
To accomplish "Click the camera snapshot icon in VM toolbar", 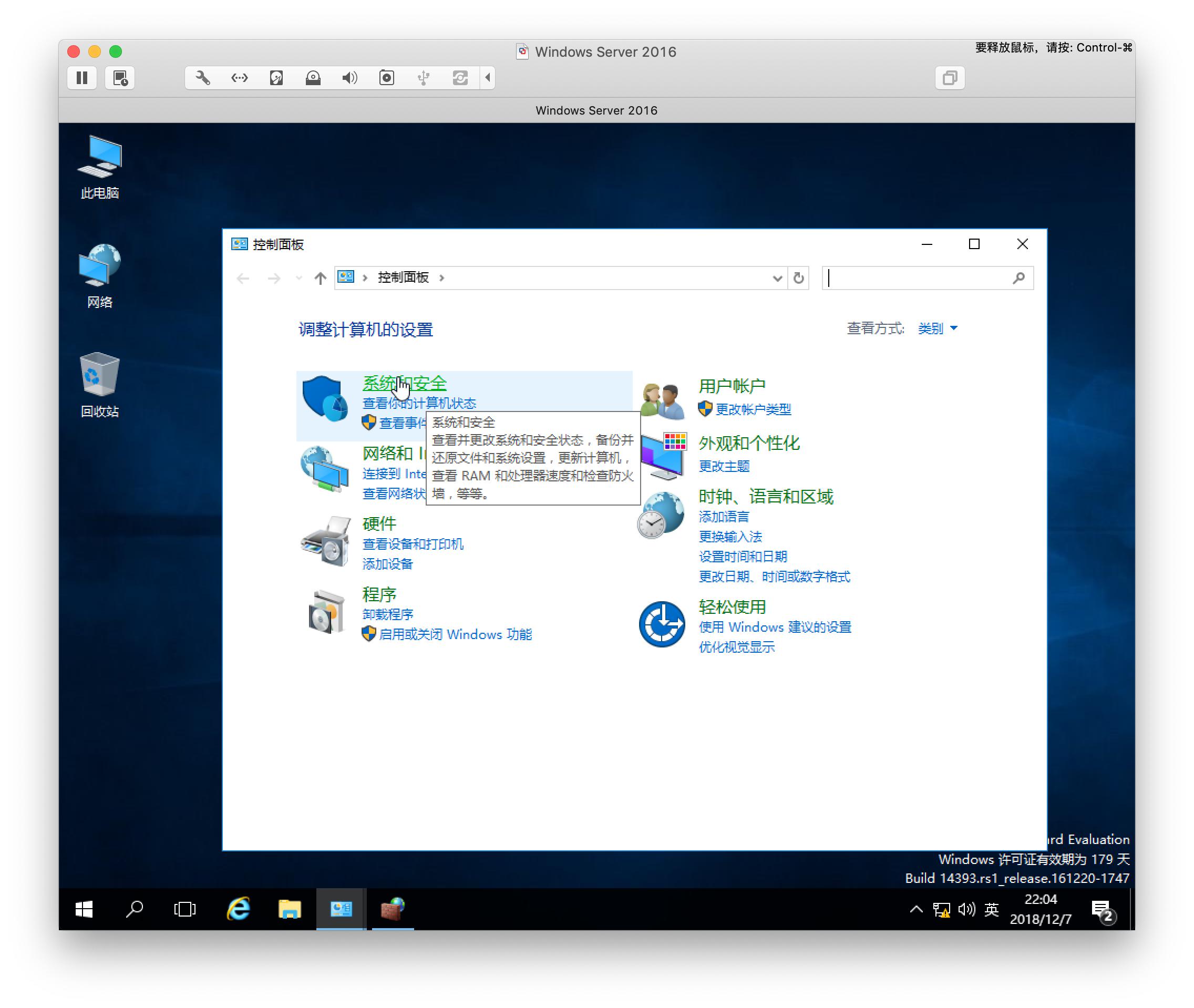I will (387, 78).
